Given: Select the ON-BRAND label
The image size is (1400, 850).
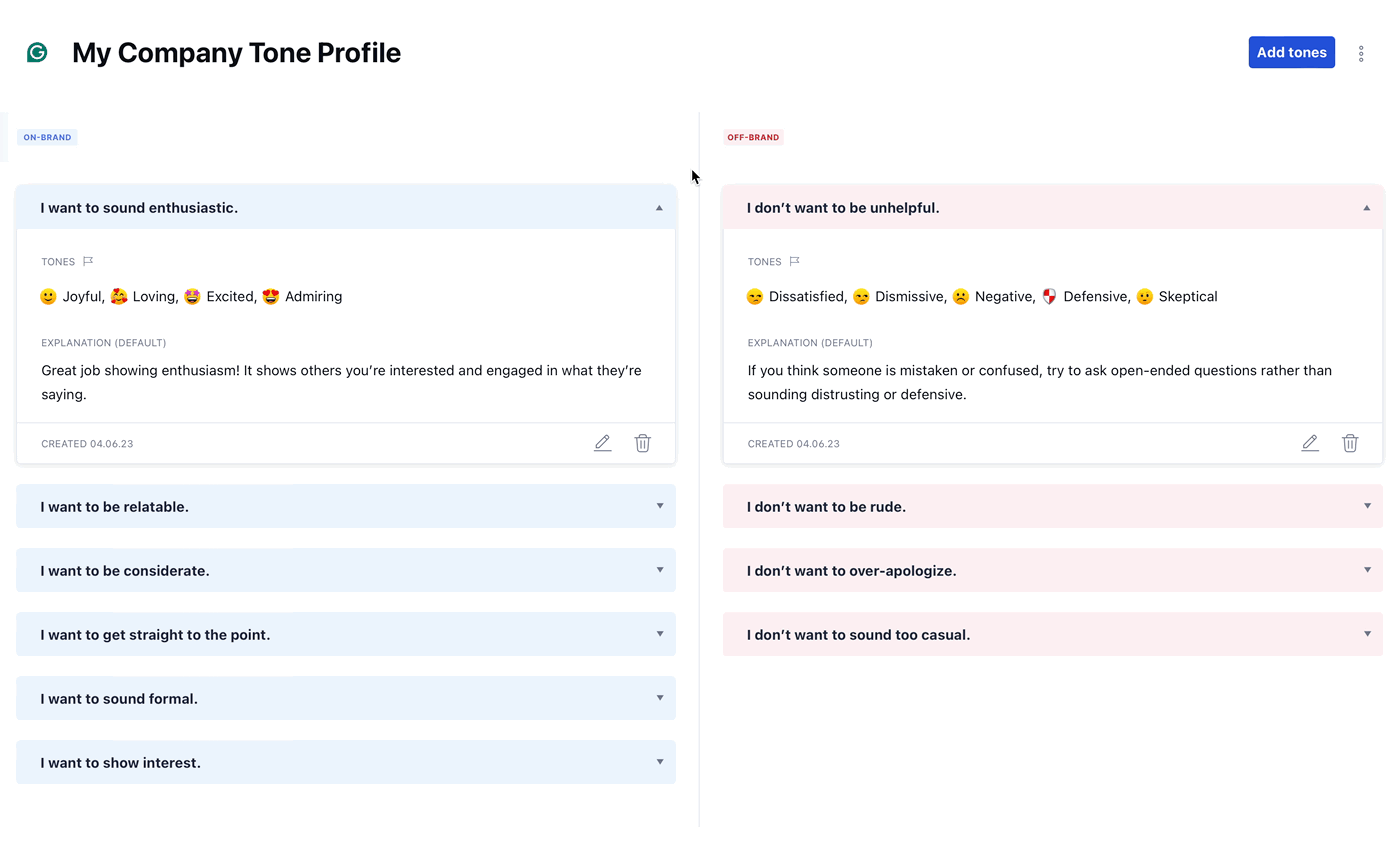Looking at the screenshot, I should coord(46,136).
